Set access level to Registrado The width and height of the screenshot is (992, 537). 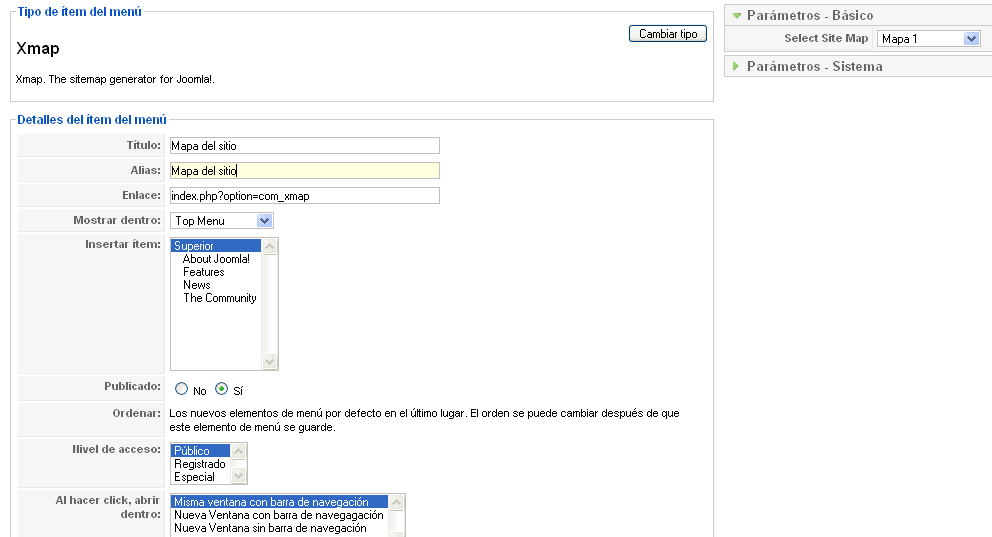200,464
